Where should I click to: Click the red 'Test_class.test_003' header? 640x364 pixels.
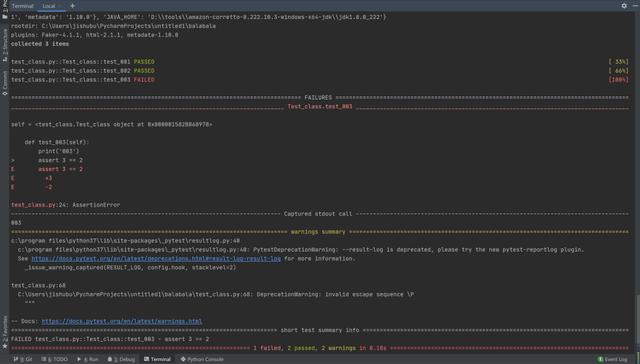(x=320, y=107)
